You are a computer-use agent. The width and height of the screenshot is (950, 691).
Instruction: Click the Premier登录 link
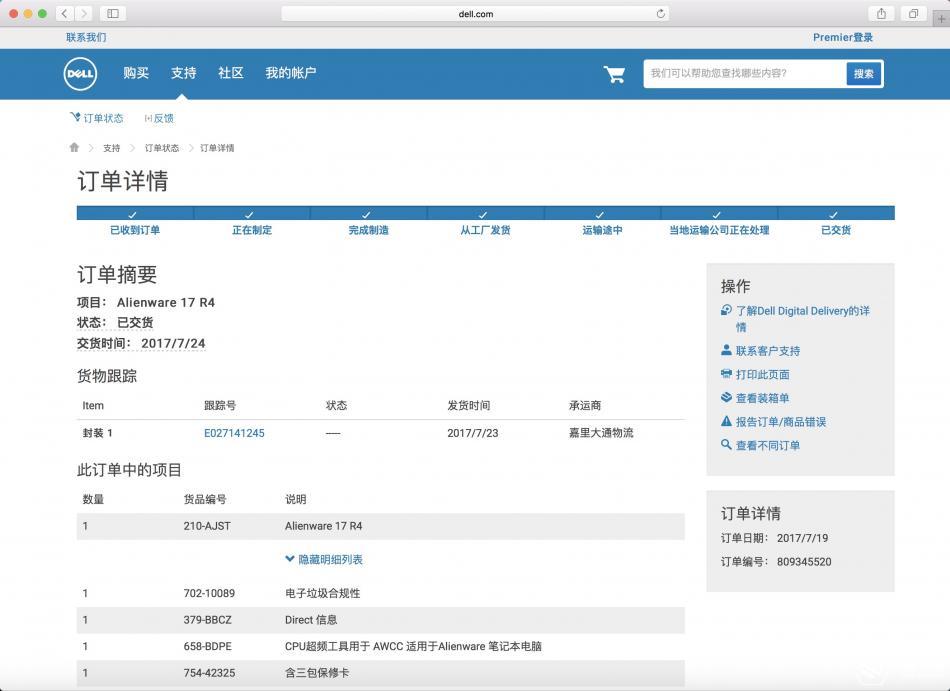(843, 36)
